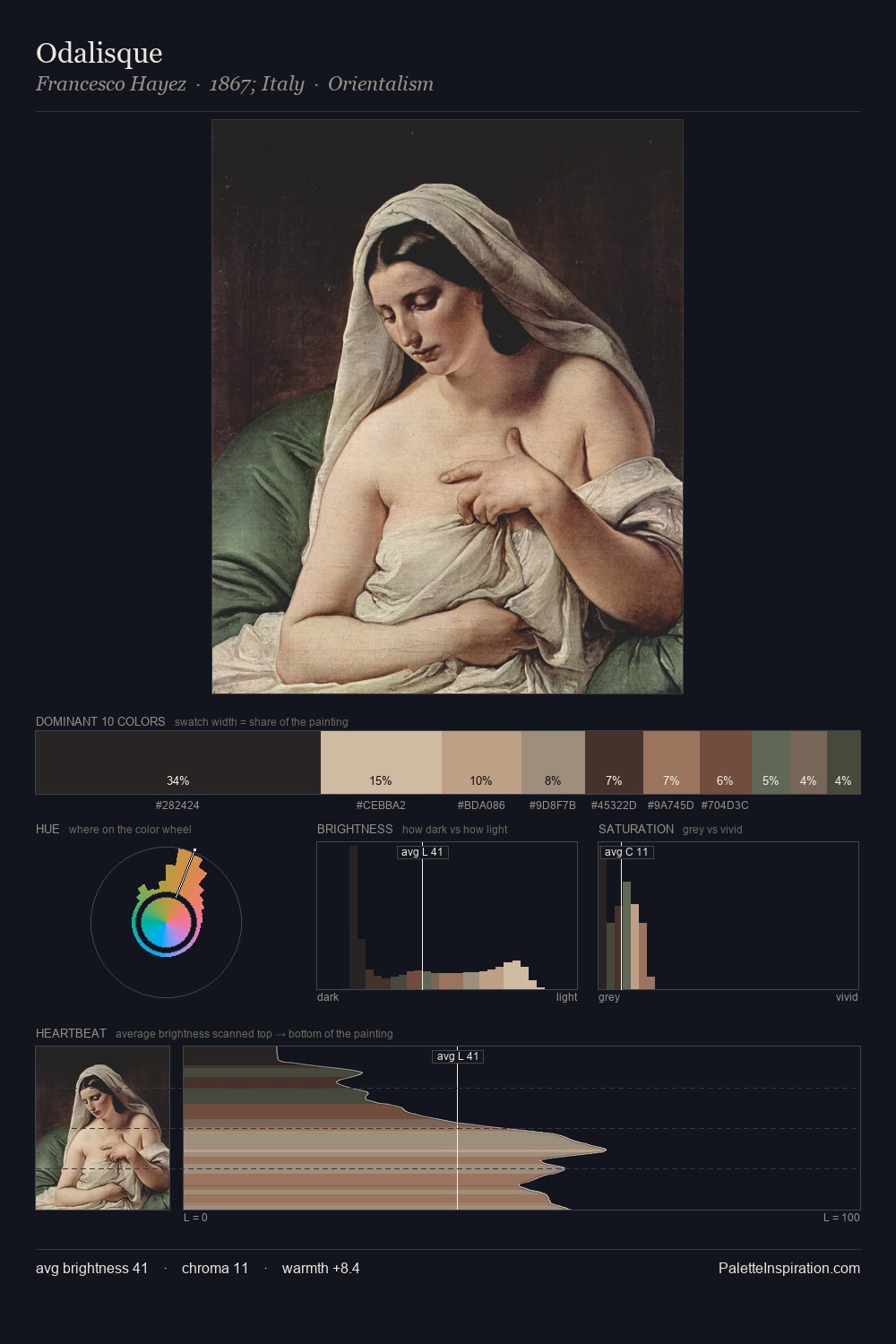
Task: Click the footer stat chroma 11
Action: tap(215, 1268)
